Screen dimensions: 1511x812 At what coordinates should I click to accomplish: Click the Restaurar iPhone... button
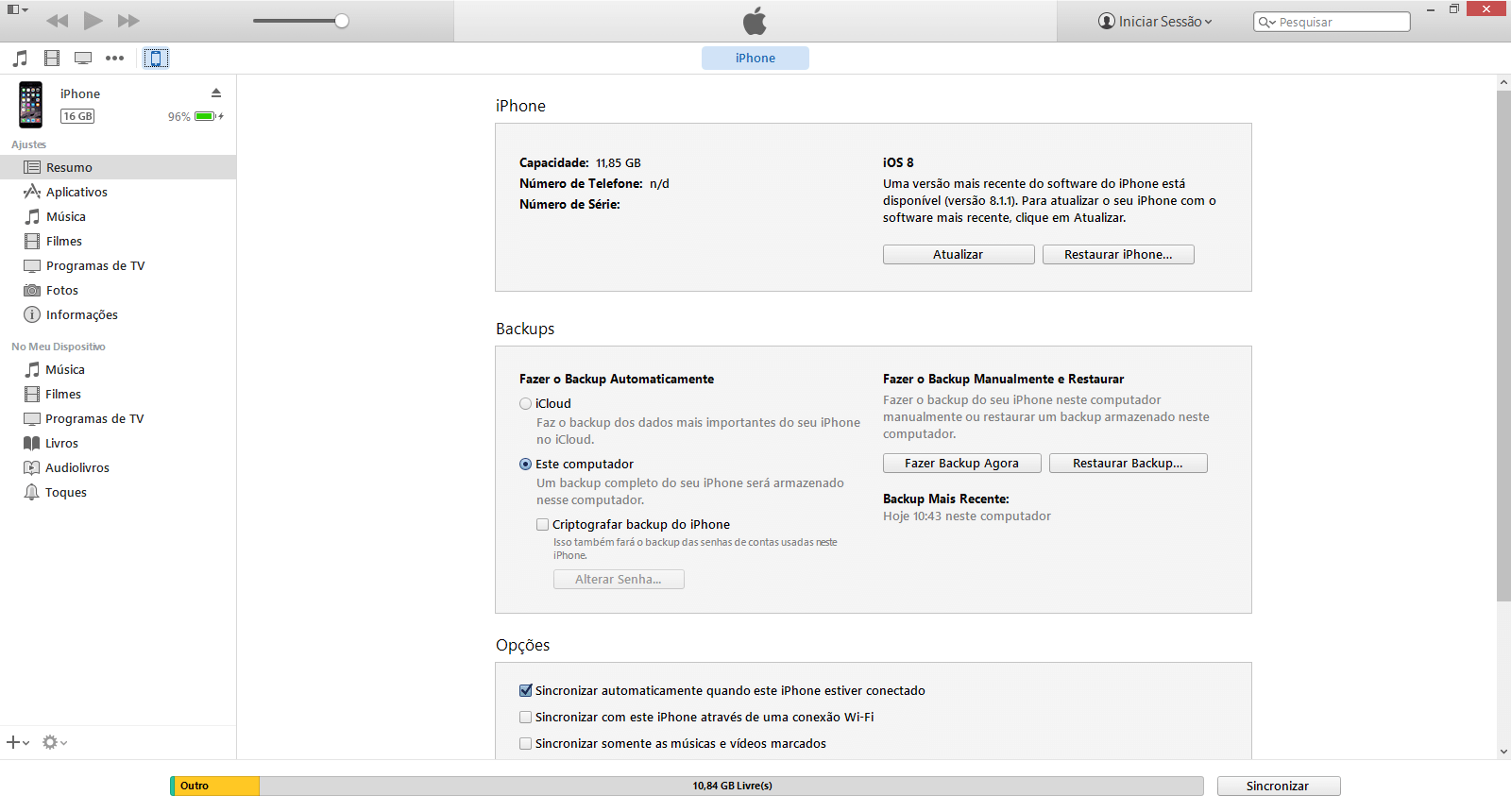click(1118, 254)
